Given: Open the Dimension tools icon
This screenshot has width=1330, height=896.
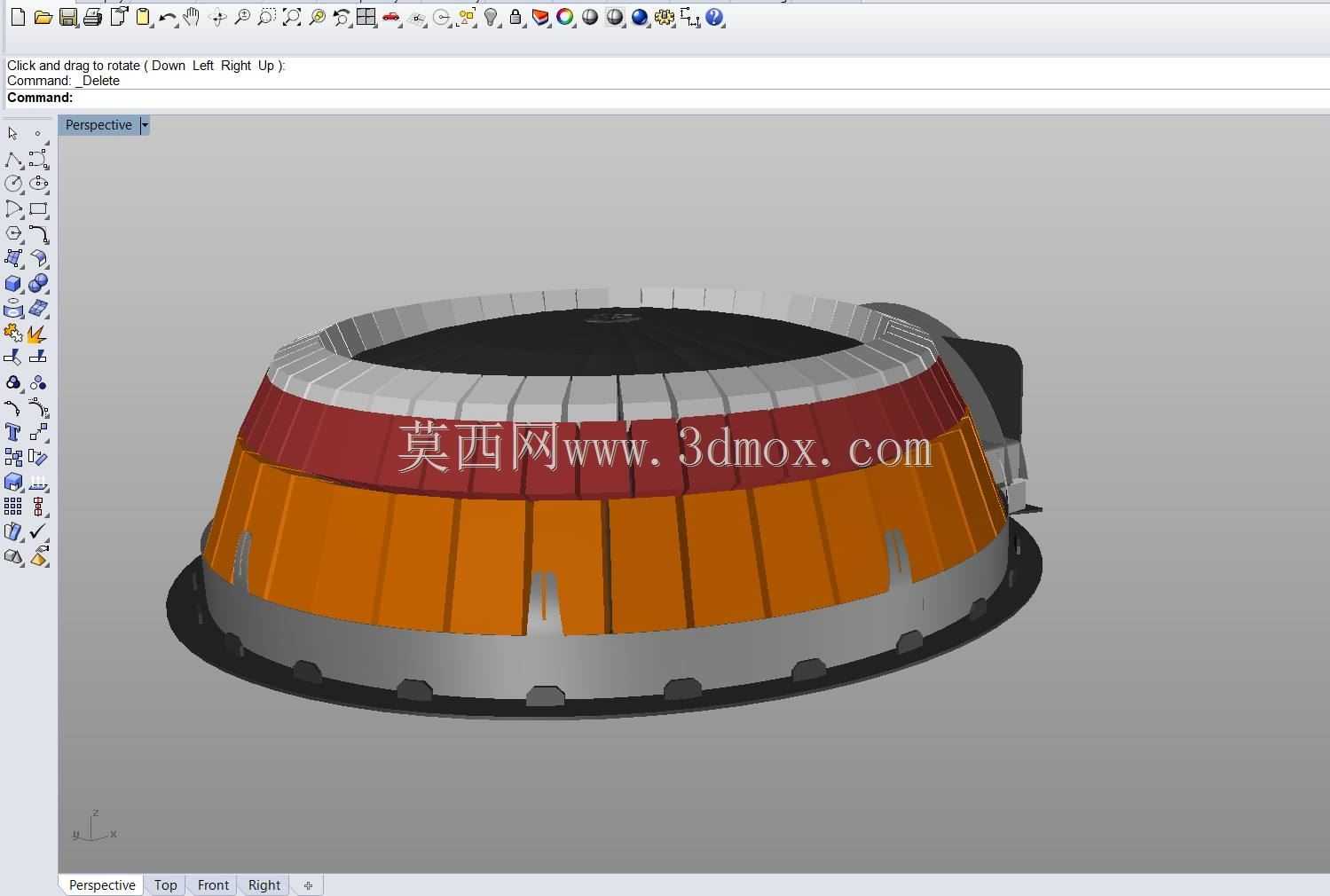Looking at the screenshot, I should click(x=689, y=17).
